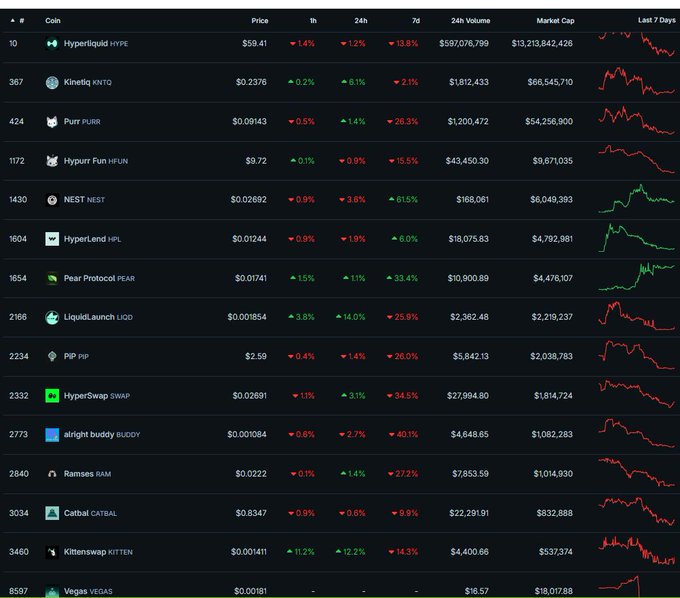This screenshot has width=680, height=598.
Task: Click NEST 7d change 61.5%
Action: (403, 200)
